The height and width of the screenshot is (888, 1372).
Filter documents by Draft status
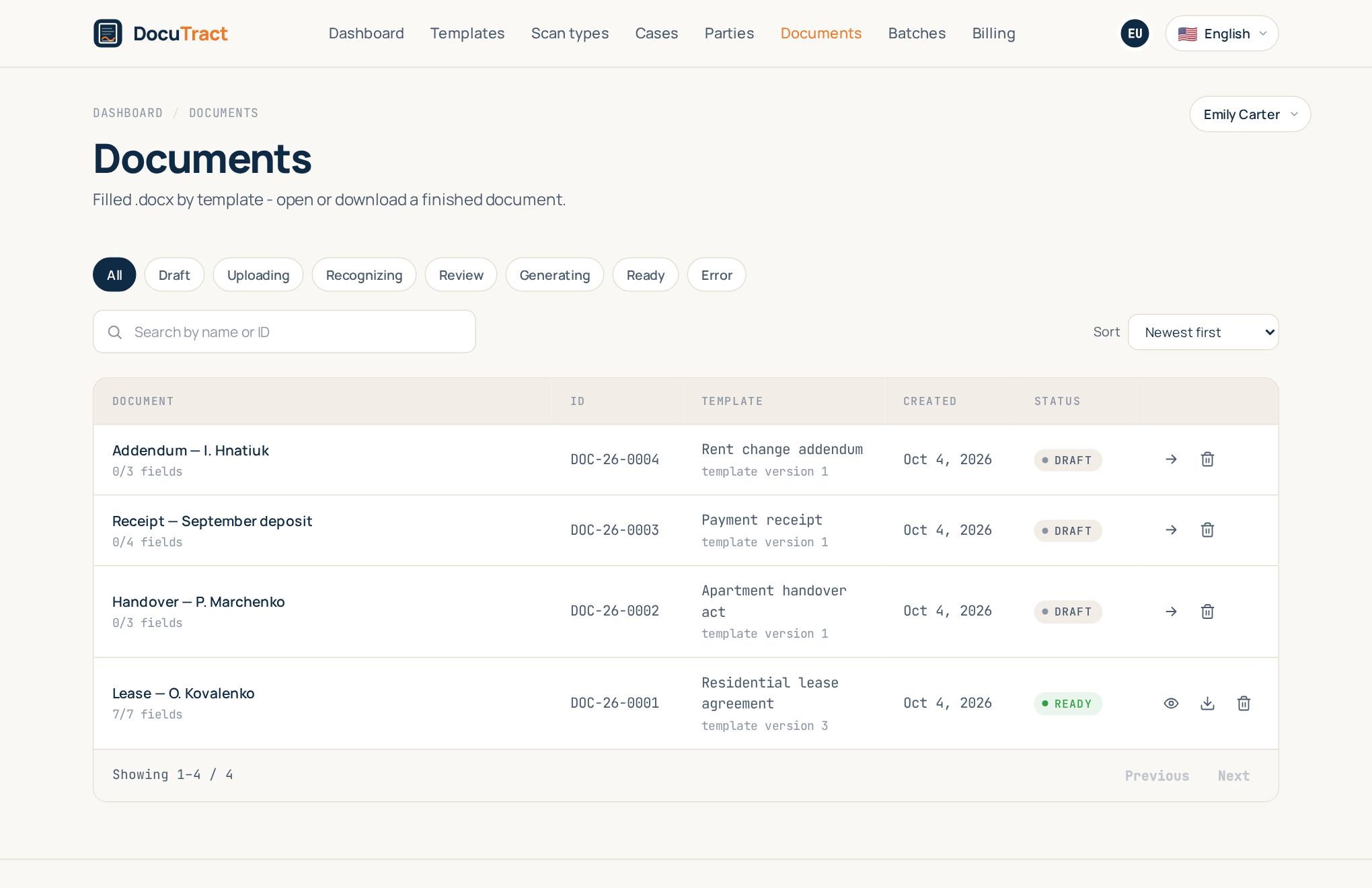tap(174, 274)
